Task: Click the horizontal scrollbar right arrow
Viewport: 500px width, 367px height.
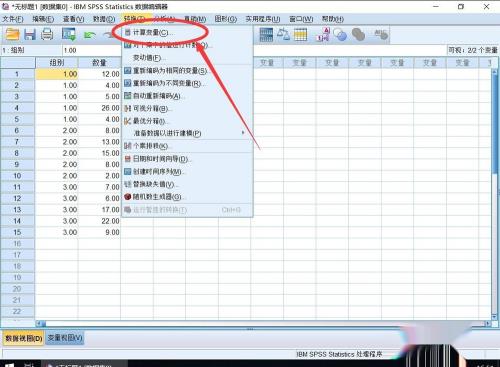Action: click(x=487, y=323)
